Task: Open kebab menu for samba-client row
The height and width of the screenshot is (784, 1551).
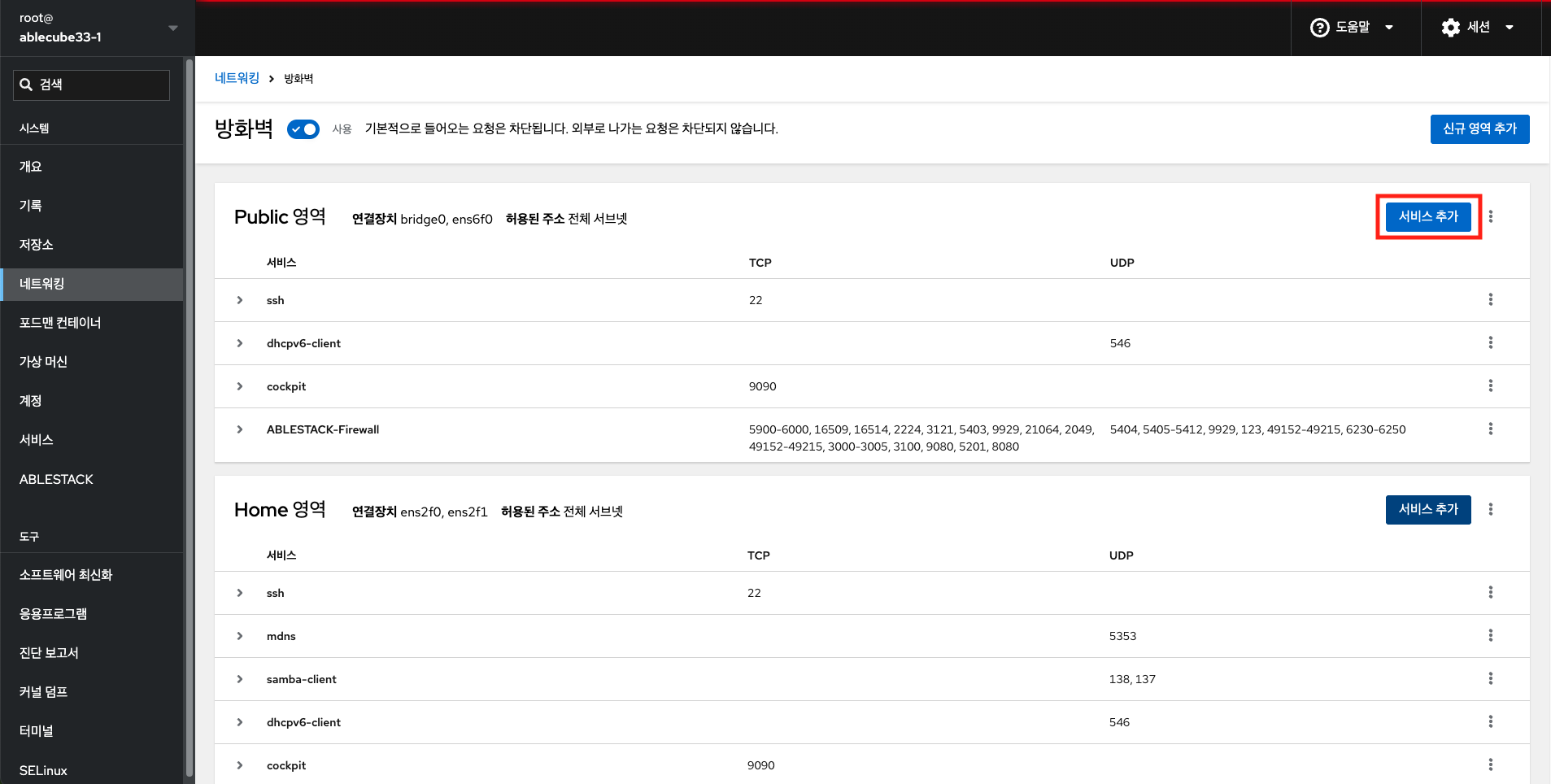Action: coord(1490,678)
